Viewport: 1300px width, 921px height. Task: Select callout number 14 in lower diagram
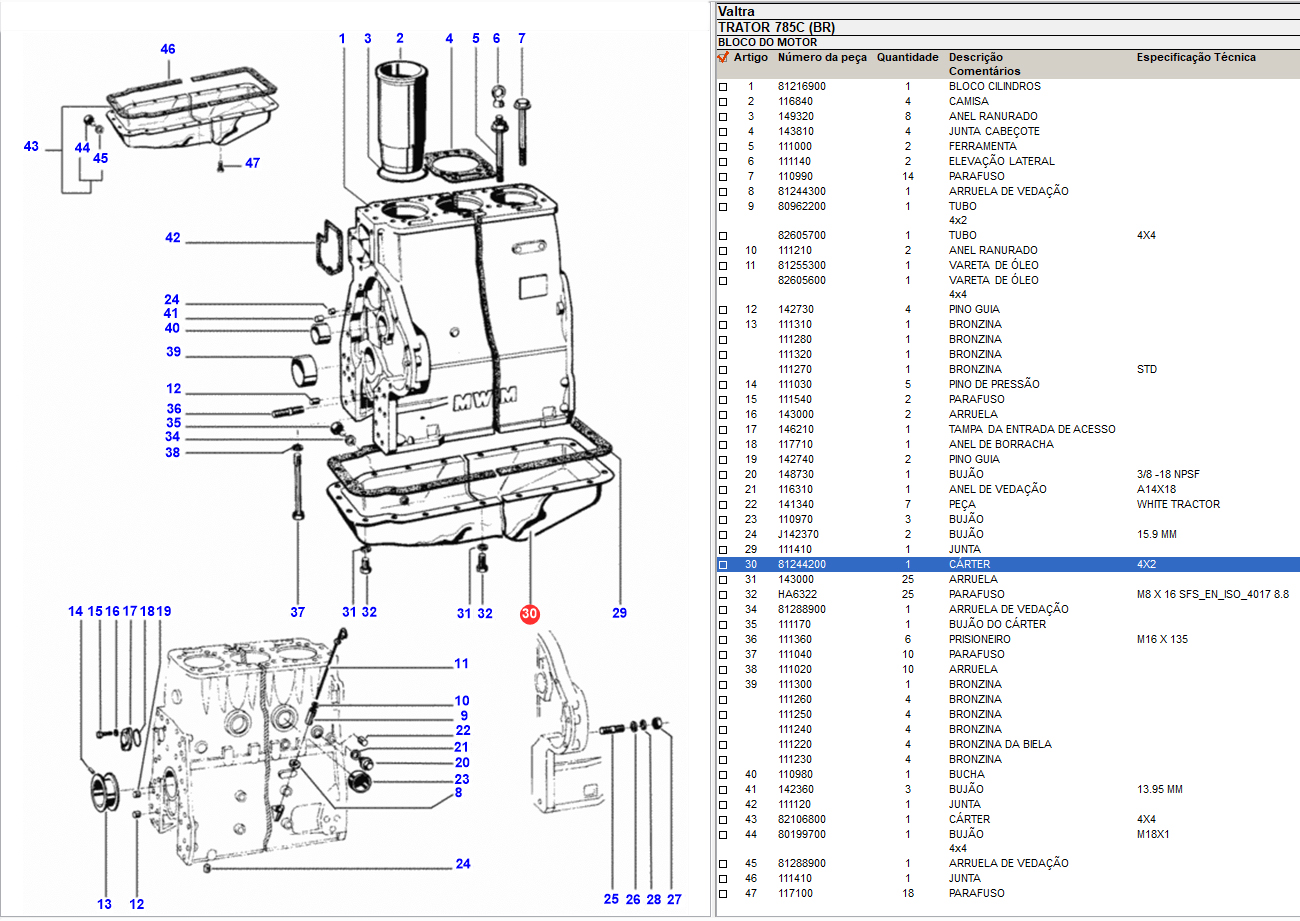[76, 611]
